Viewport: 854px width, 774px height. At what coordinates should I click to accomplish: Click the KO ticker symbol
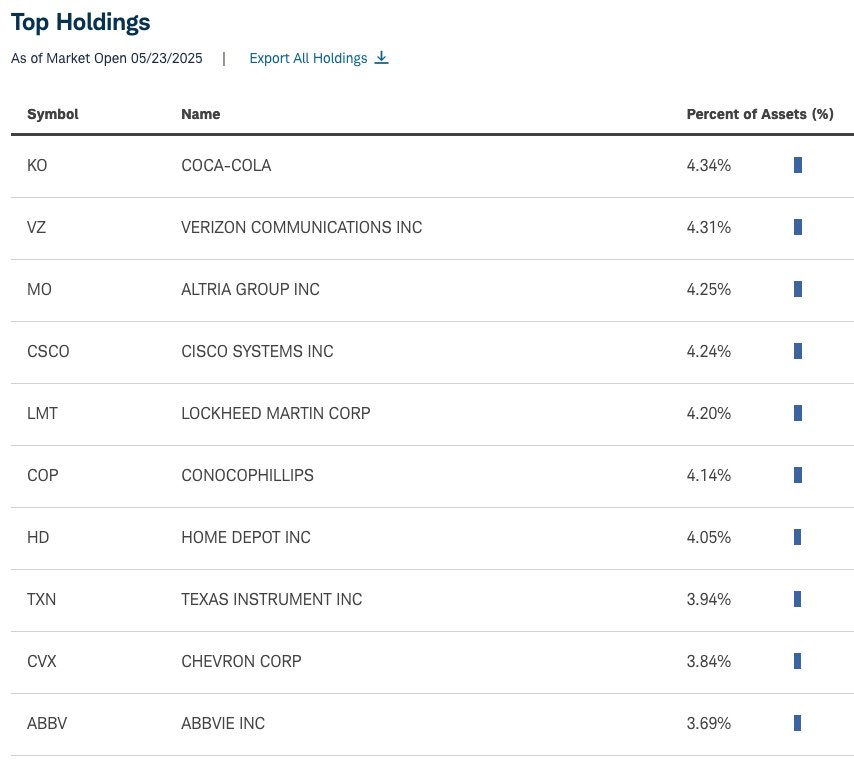(37, 165)
